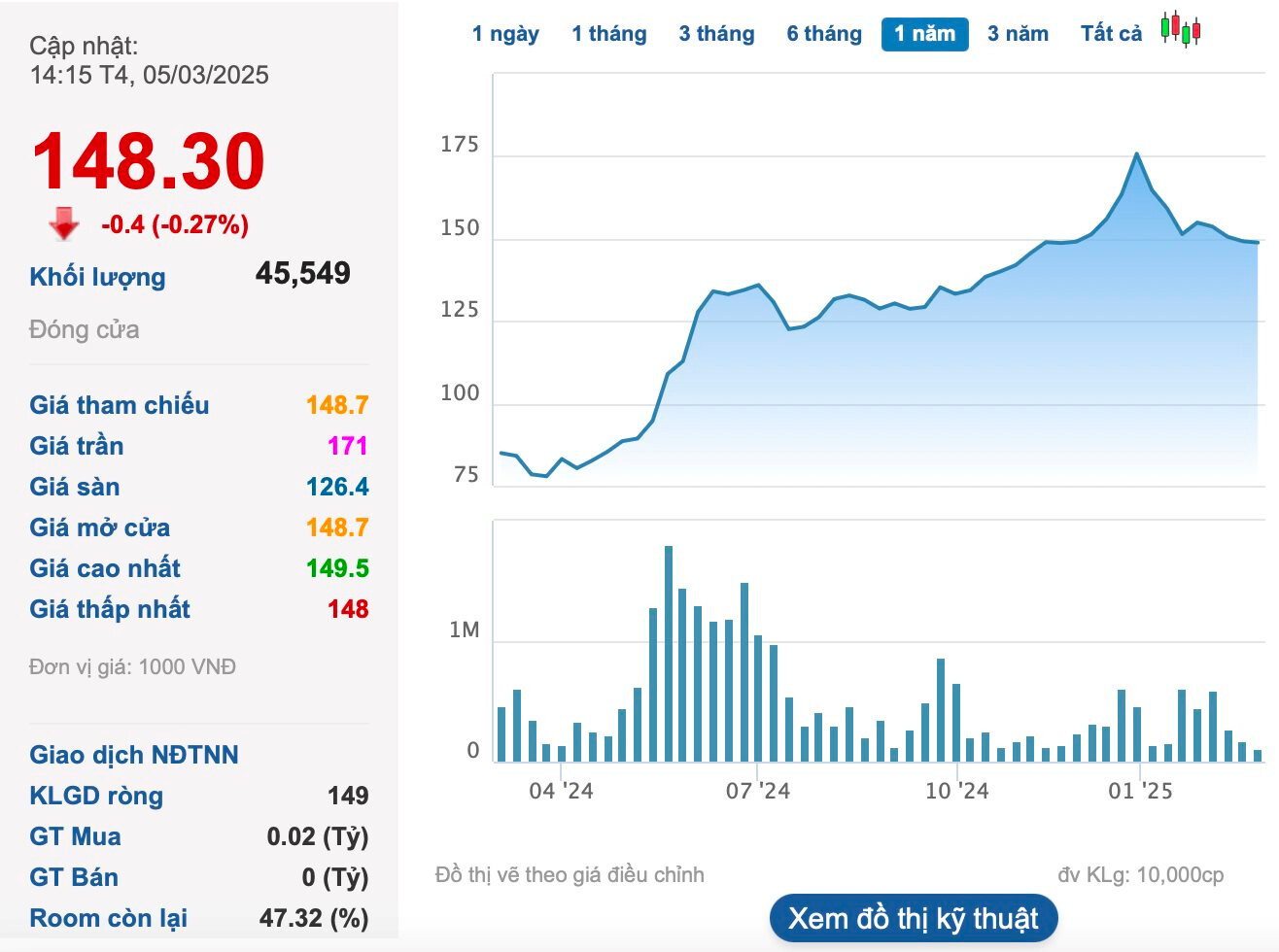Open the candlestick chart icon
The height and width of the screenshot is (952, 1279).
(1180, 30)
